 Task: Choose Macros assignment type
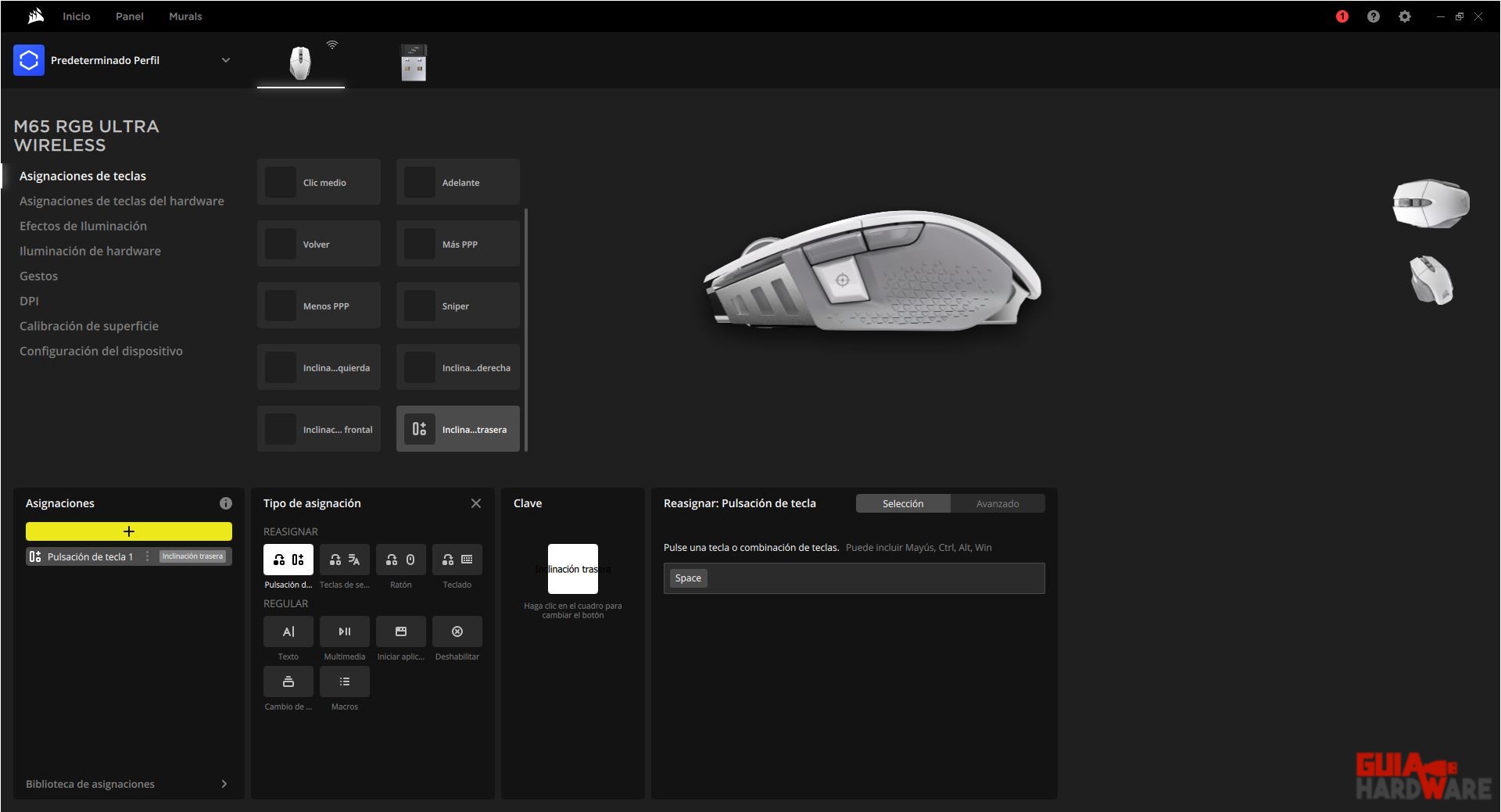345,681
